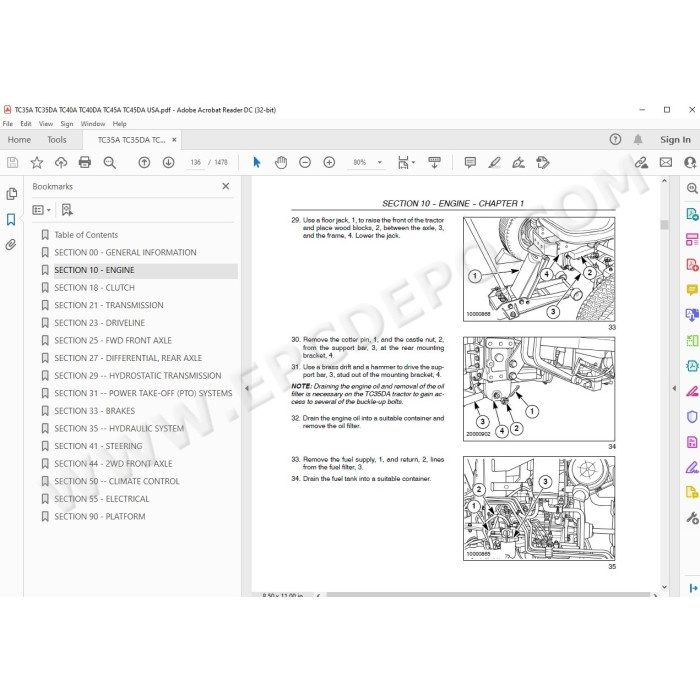Share link to file icon
The width and height of the screenshot is (700, 700).
(642, 162)
